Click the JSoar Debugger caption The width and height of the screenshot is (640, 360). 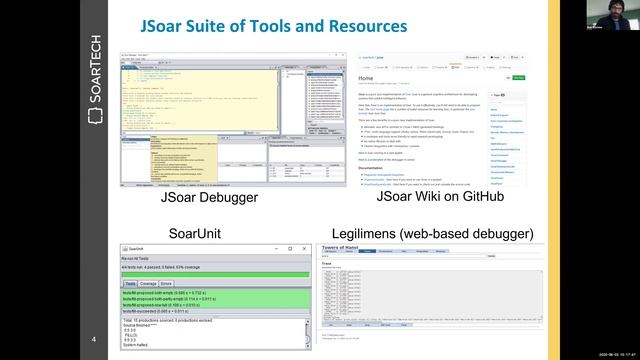(209, 197)
